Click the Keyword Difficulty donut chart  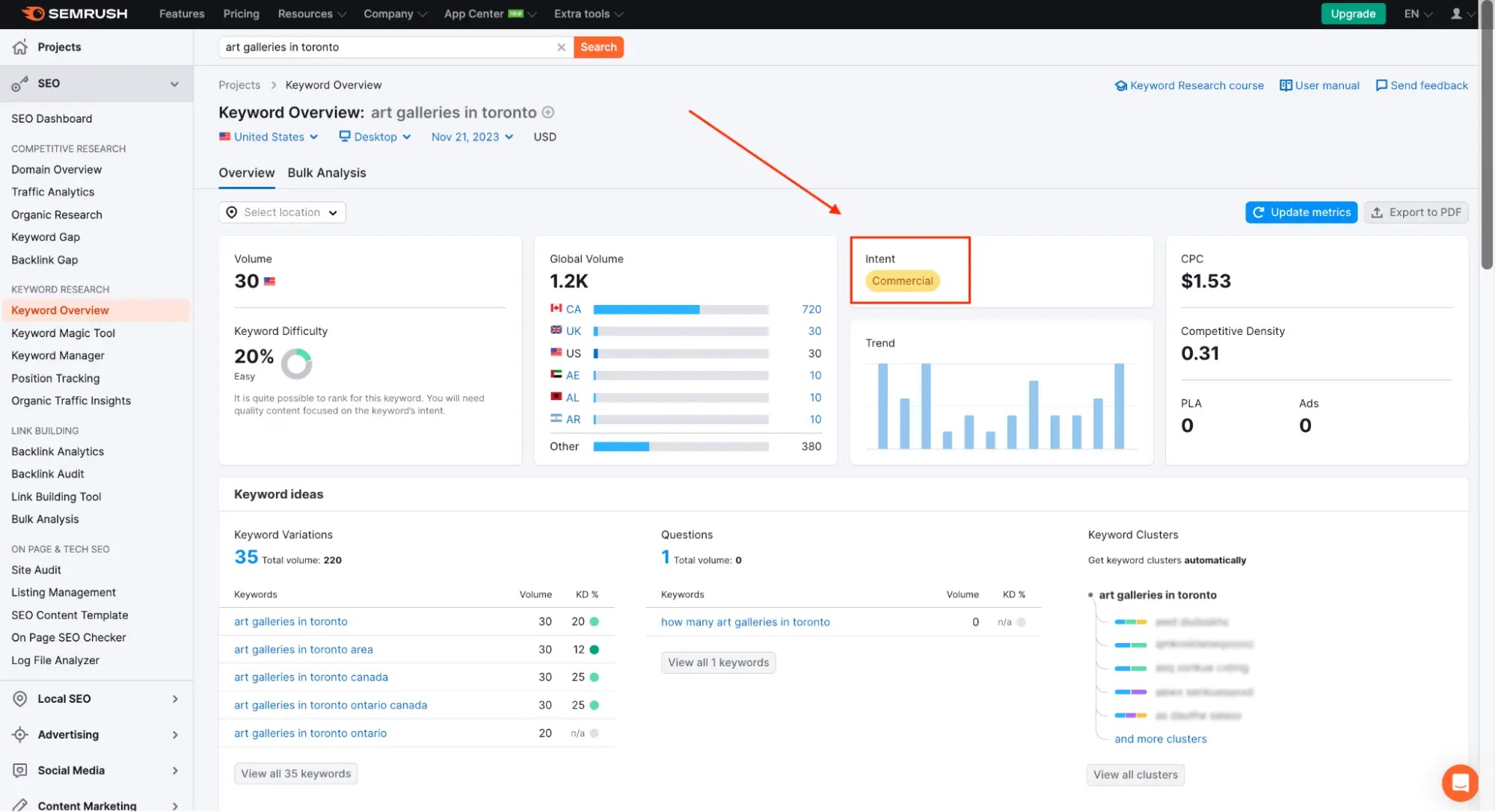296,364
